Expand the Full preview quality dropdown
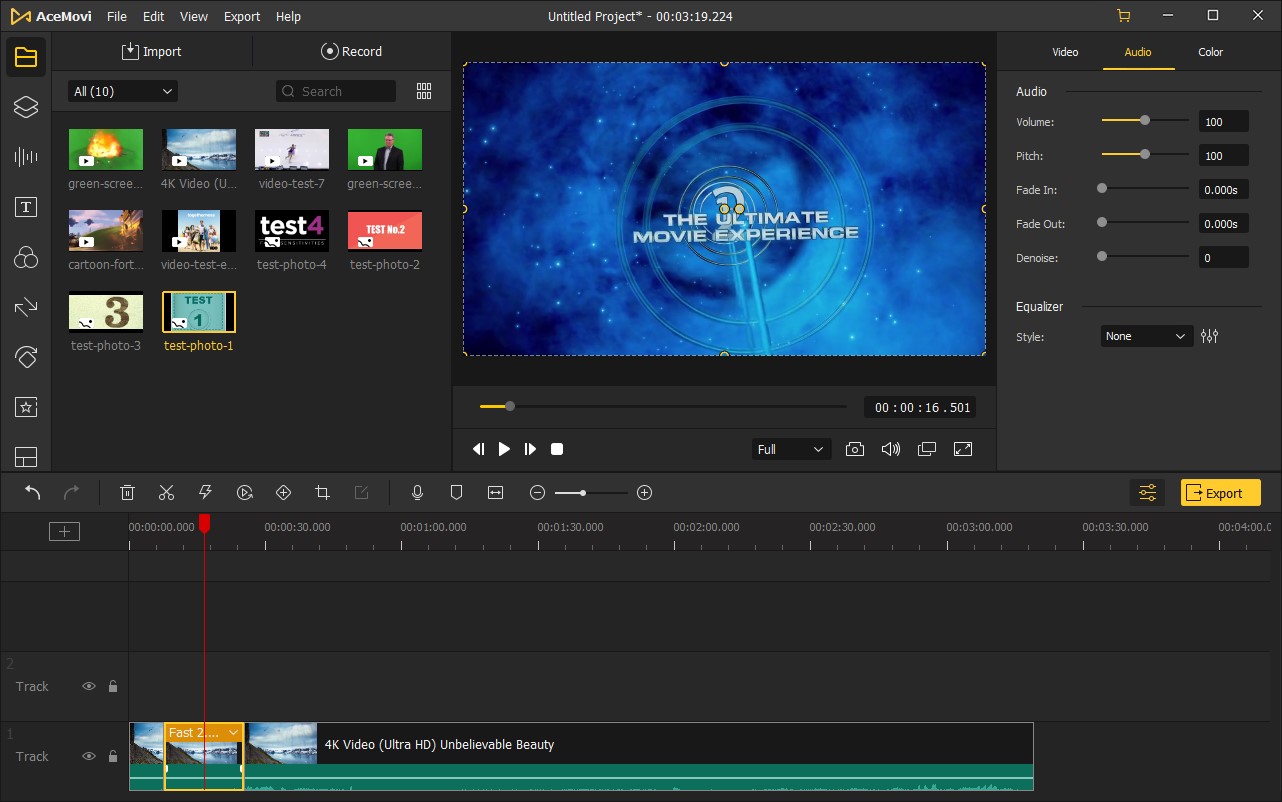 [790, 449]
